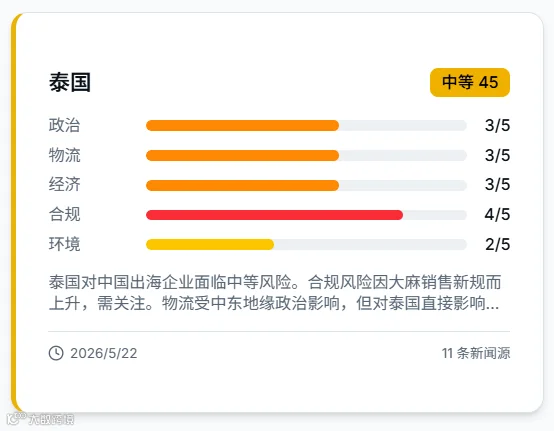Click the watermark logo at bottom left
554x431 pixels.
click(x=41, y=419)
